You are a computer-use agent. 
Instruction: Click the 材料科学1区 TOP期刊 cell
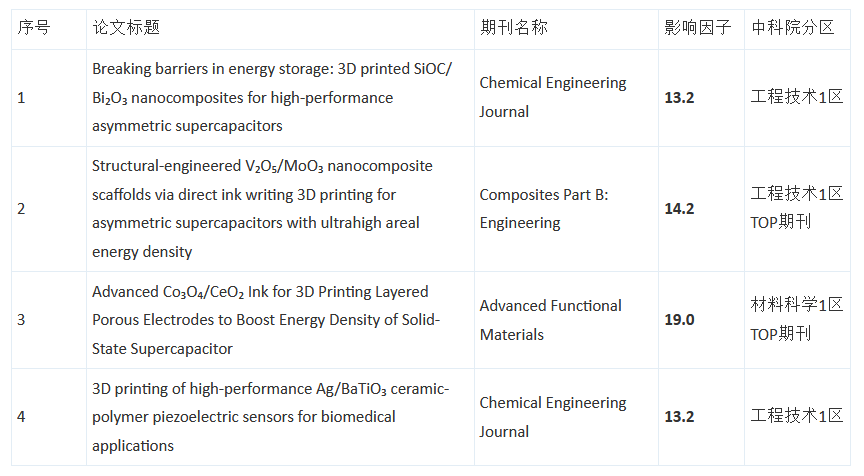point(796,319)
